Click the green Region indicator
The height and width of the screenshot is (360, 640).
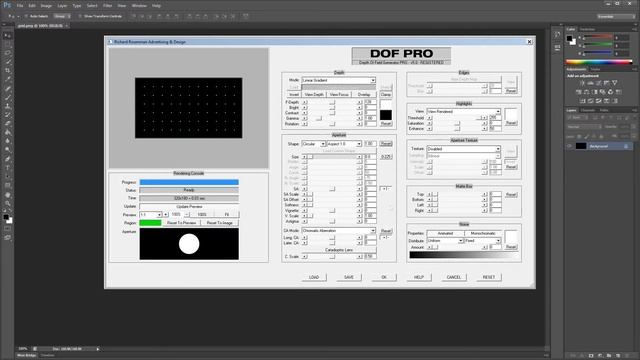point(150,223)
